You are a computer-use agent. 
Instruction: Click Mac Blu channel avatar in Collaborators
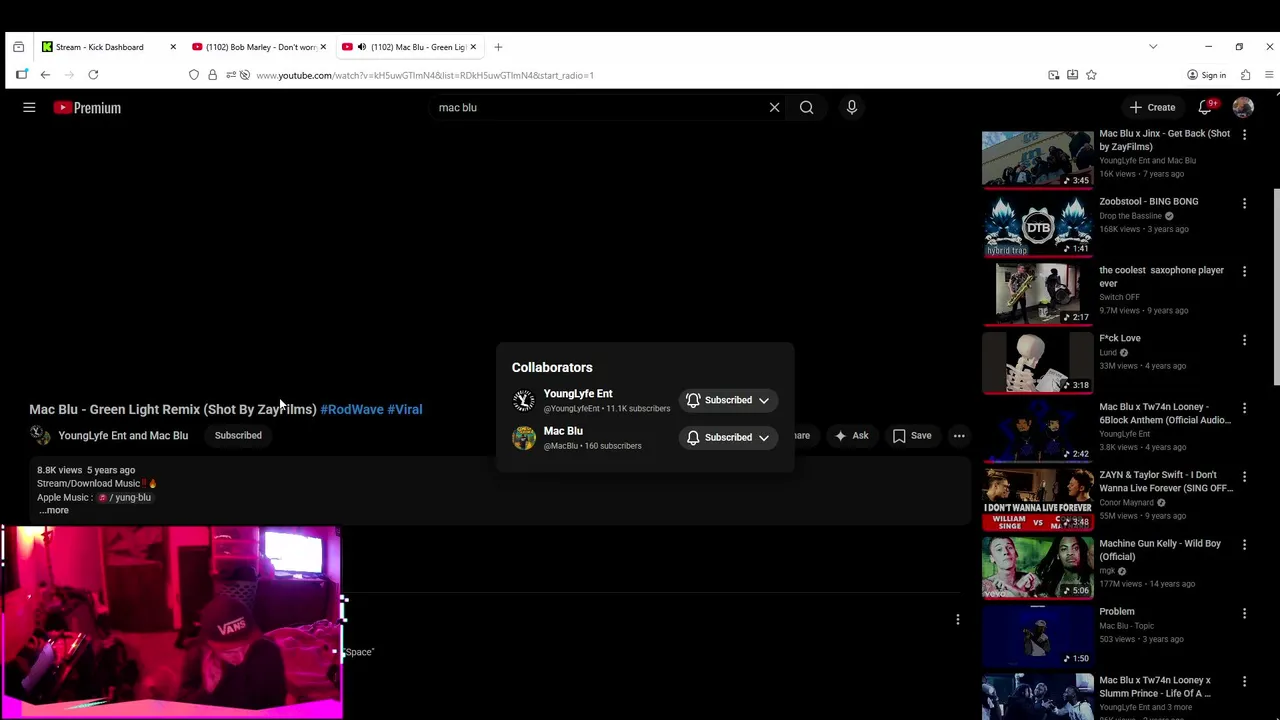pyautogui.click(x=524, y=437)
